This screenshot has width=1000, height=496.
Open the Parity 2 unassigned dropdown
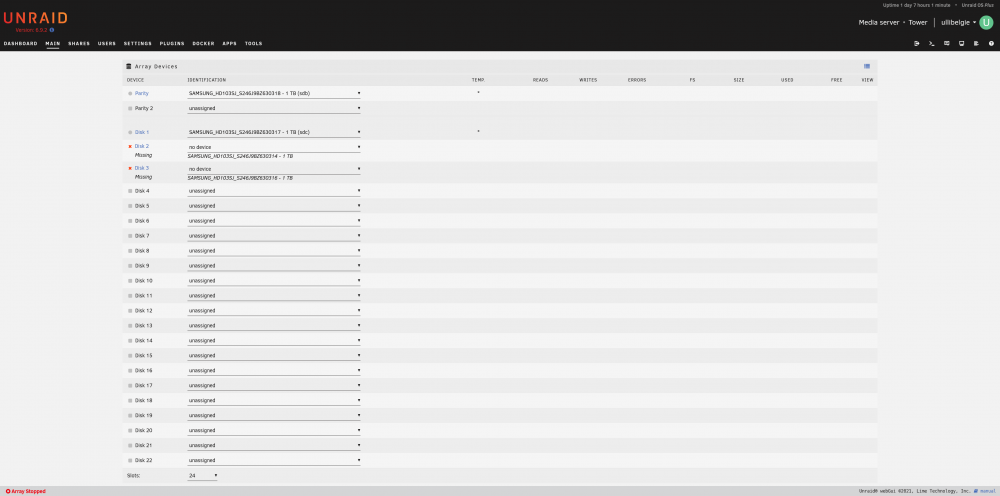(x=274, y=108)
